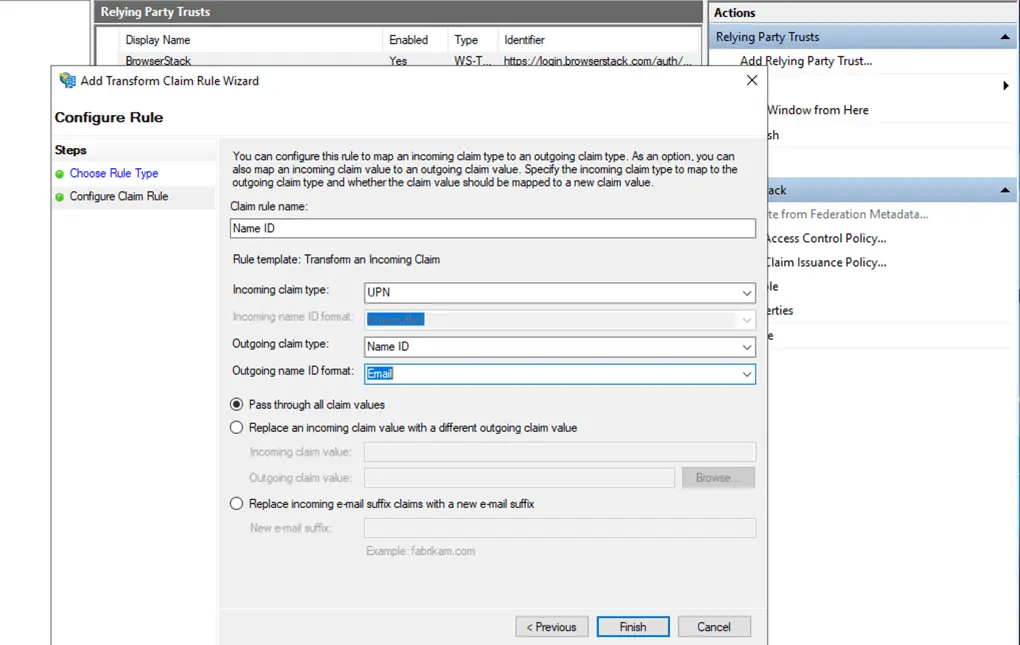This screenshot has height=645, width=1020.
Task: Open the Incoming claim type dropdown
Action: 746,293
